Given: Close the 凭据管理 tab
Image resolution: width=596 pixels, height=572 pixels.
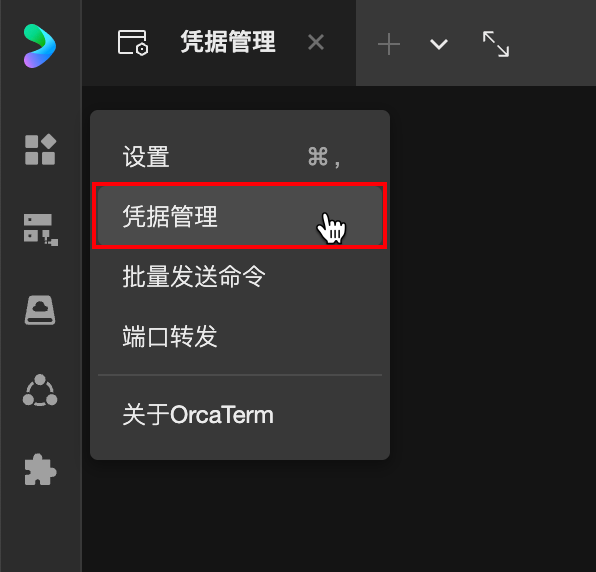Looking at the screenshot, I should pos(316,42).
